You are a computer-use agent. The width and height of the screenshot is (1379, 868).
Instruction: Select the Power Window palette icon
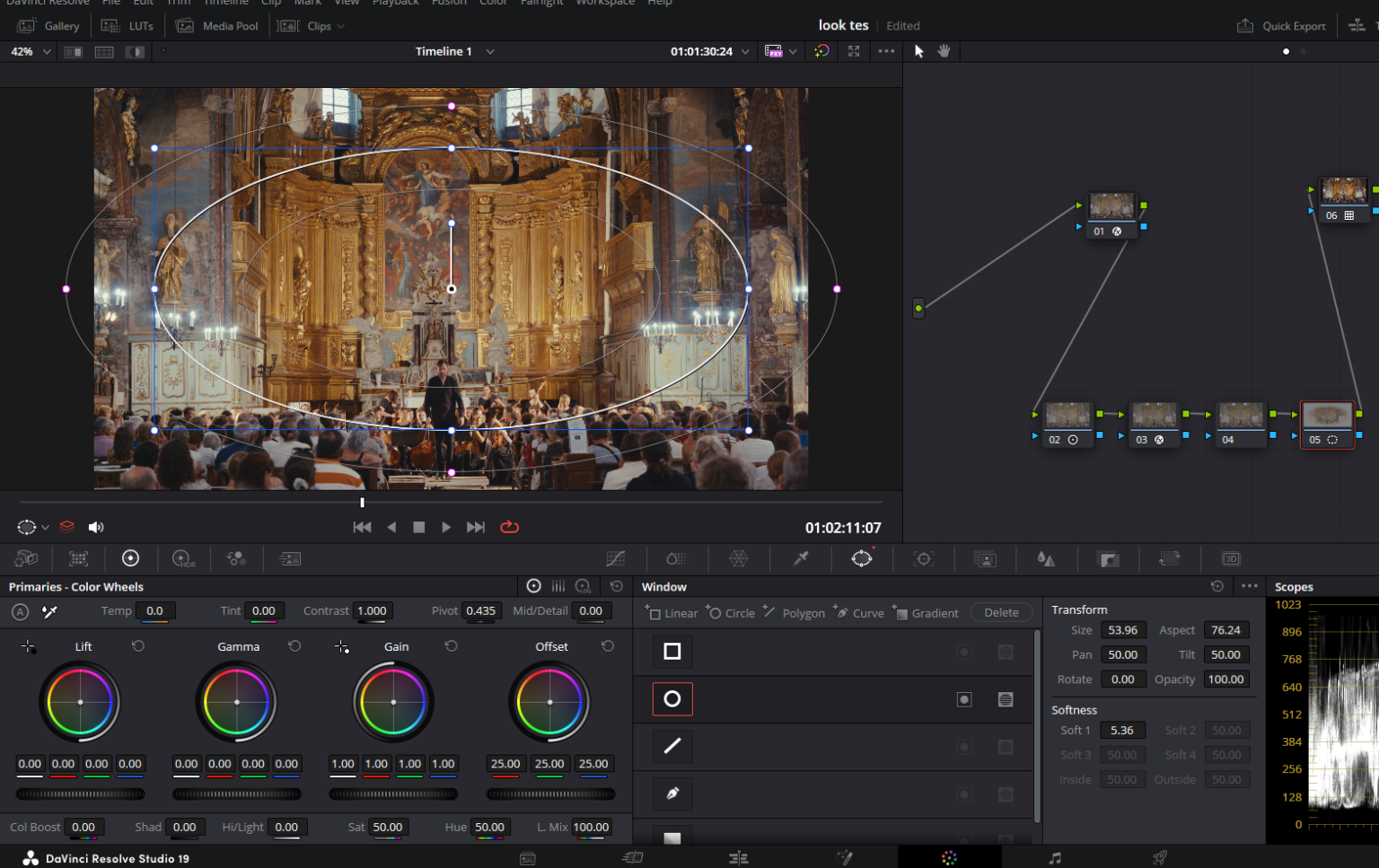click(862, 558)
